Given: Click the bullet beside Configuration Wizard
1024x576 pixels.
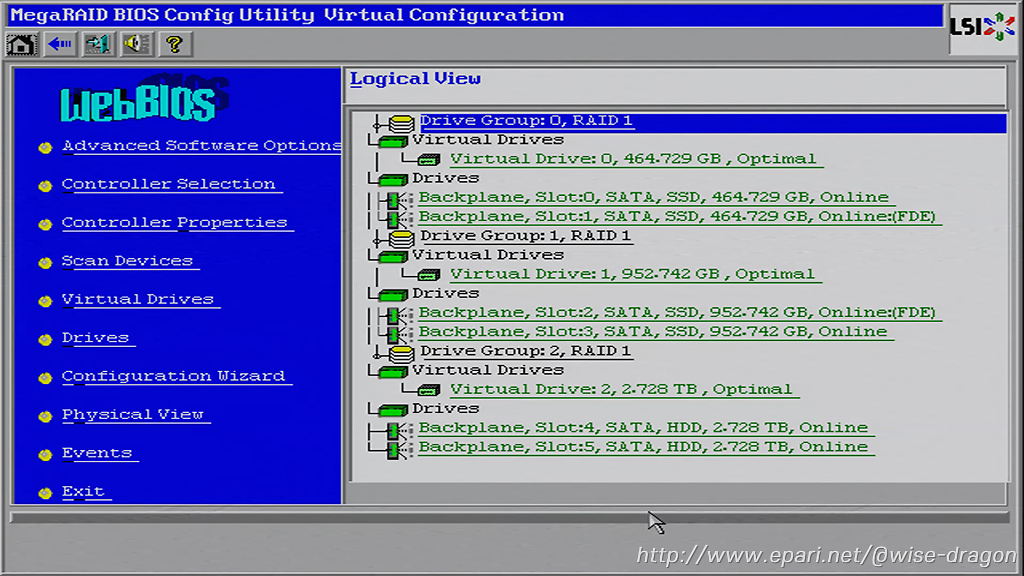Looking at the screenshot, I should pyautogui.click(x=45, y=378).
